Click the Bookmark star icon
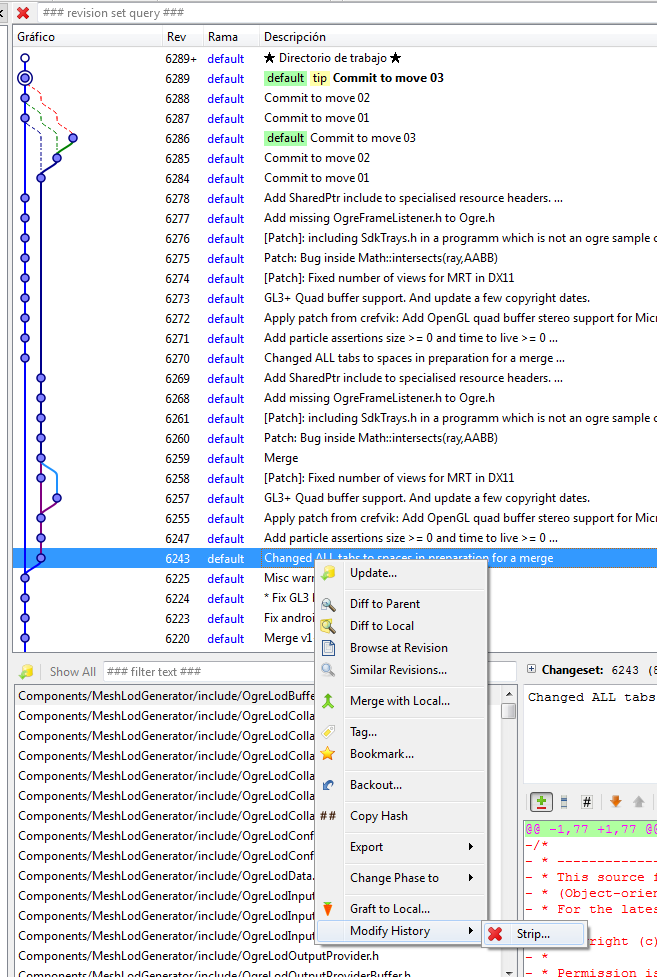 (328, 754)
